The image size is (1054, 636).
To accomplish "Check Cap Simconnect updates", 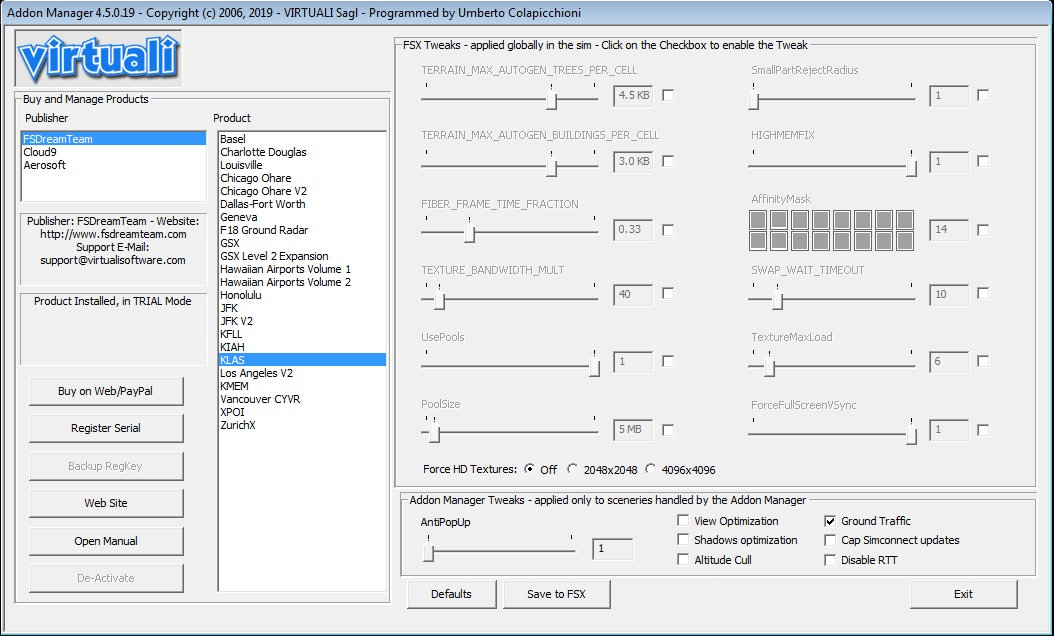I will 830,540.
